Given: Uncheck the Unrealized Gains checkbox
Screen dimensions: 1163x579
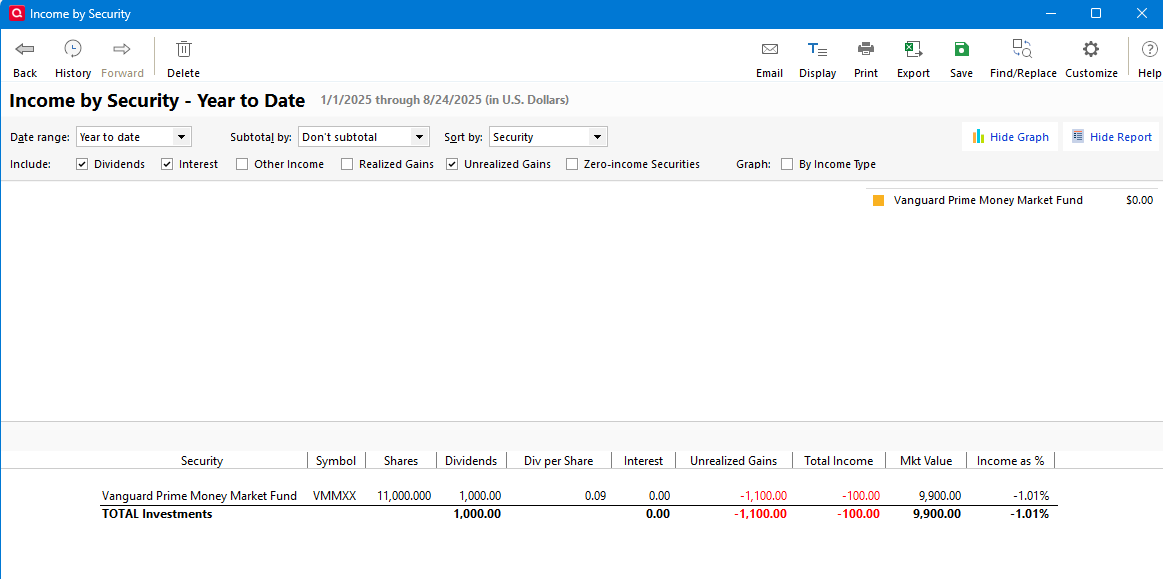Looking at the screenshot, I should point(452,165).
